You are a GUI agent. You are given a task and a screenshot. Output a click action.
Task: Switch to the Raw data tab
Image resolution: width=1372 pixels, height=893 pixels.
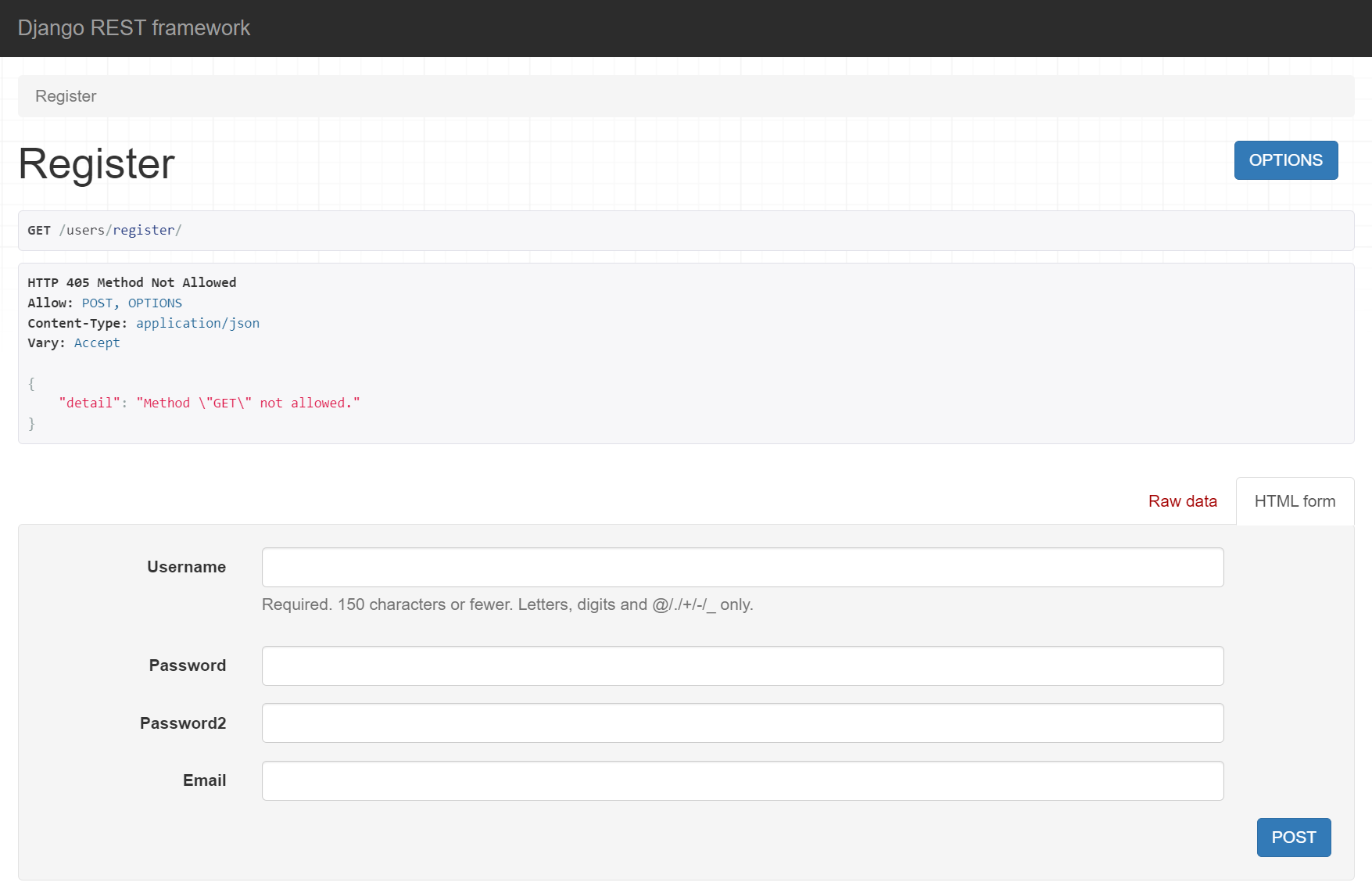tap(1182, 501)
